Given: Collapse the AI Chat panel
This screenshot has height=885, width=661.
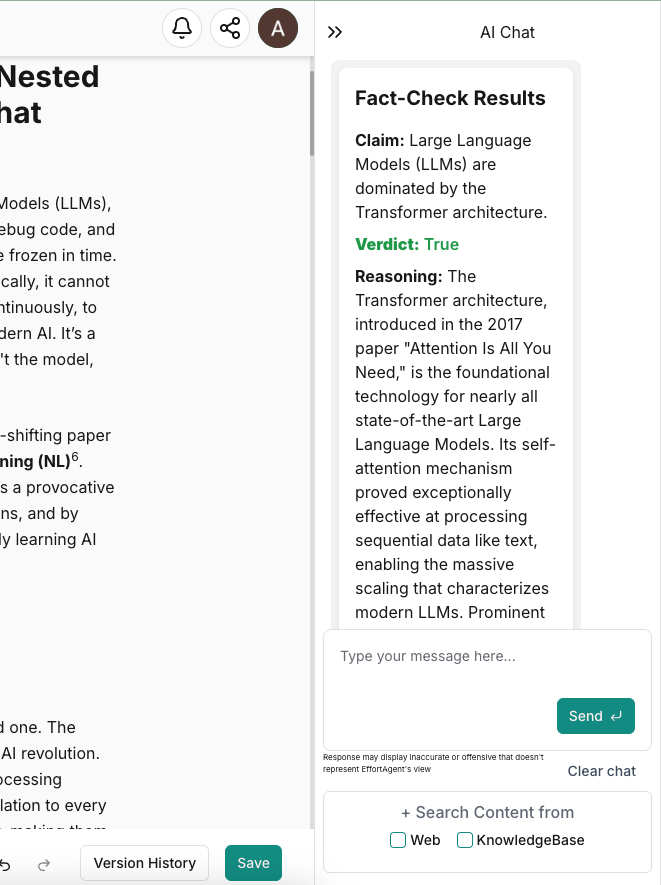Looking at the screenshot, I should (x=335, y=32).
